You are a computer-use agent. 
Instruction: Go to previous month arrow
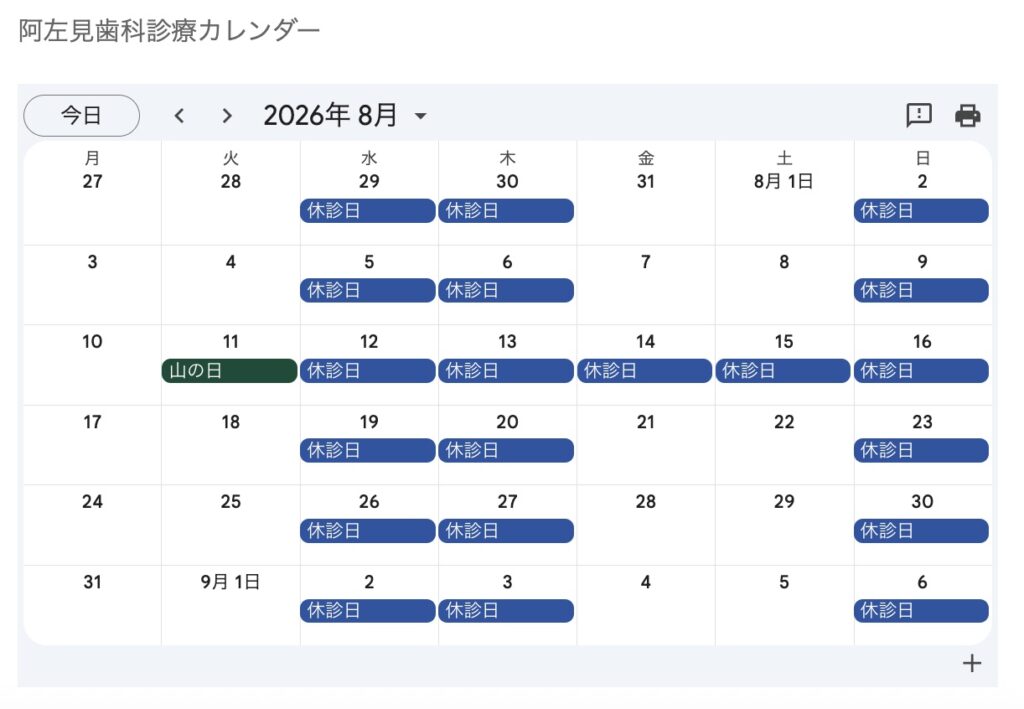pos(180,116)
